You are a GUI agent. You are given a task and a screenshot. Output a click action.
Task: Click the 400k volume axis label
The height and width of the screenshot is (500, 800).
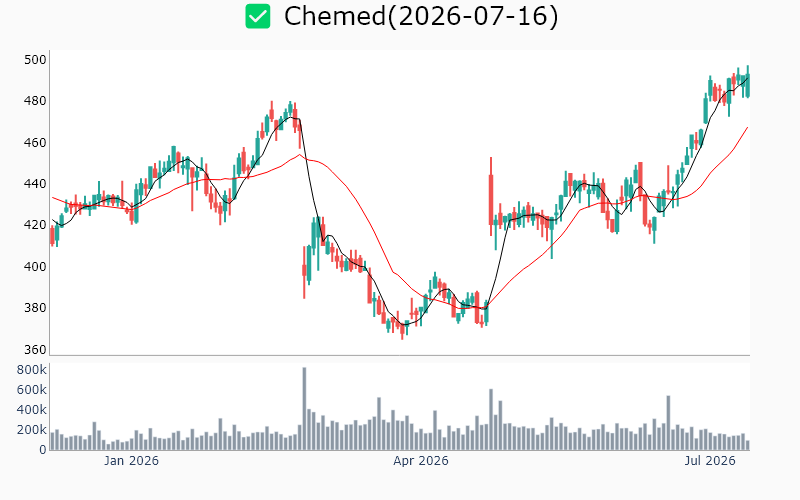(32, 410)
